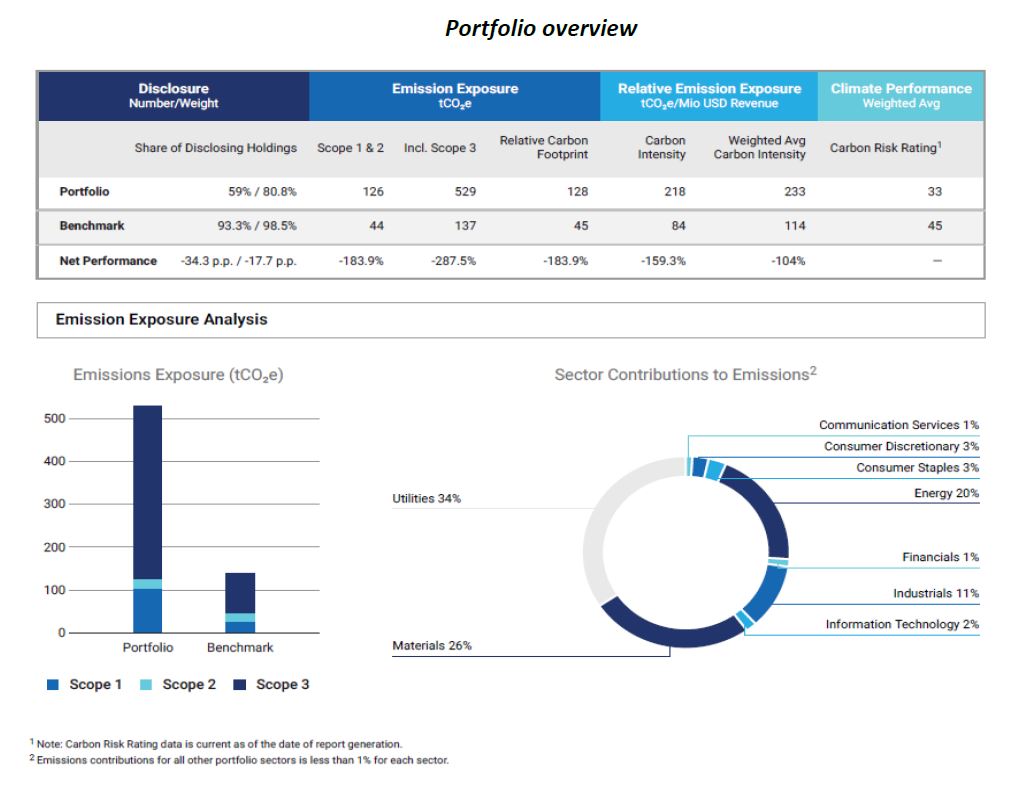This screenshot has height=786, width=1032.
Task: Click the Portfolio relative carbon footprint "128"
Action: [577, 192]
